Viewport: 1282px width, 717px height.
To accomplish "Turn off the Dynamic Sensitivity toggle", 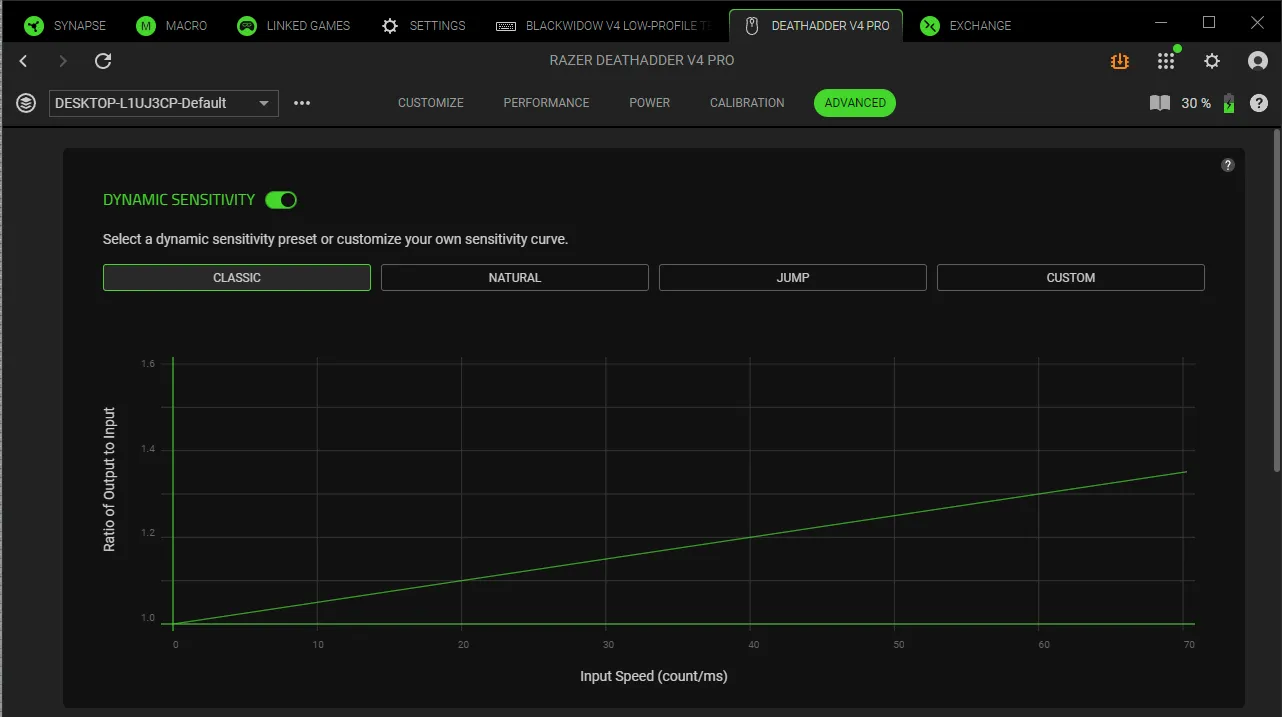I will coord(281,200).
